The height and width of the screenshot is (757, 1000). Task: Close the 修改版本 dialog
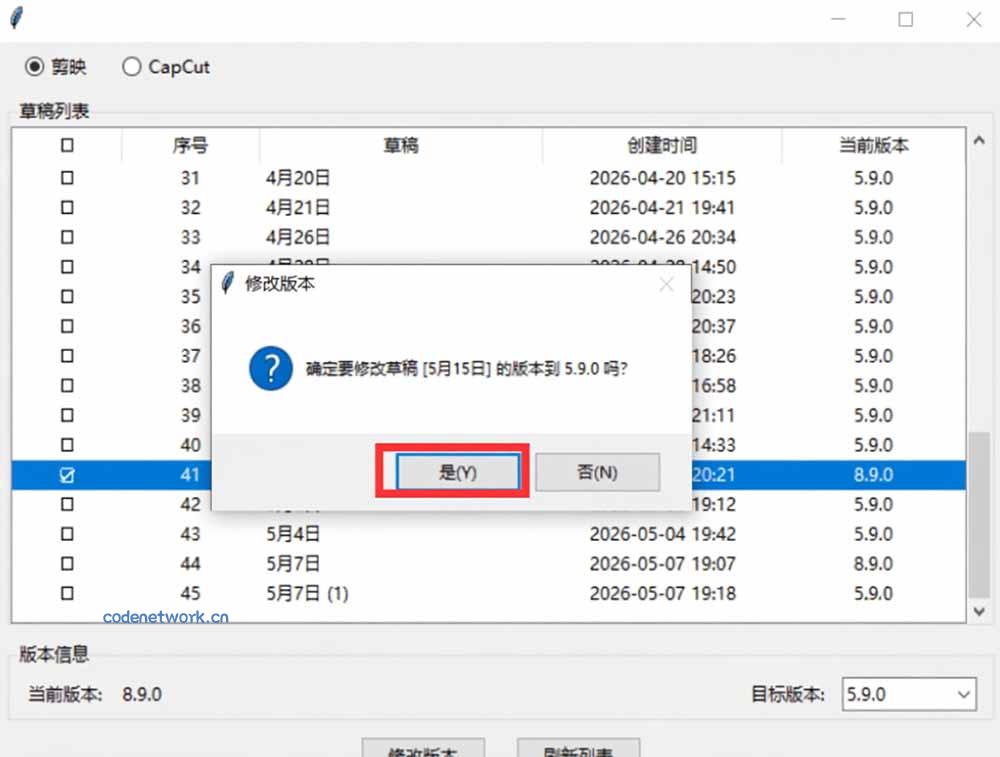[666, 284]
